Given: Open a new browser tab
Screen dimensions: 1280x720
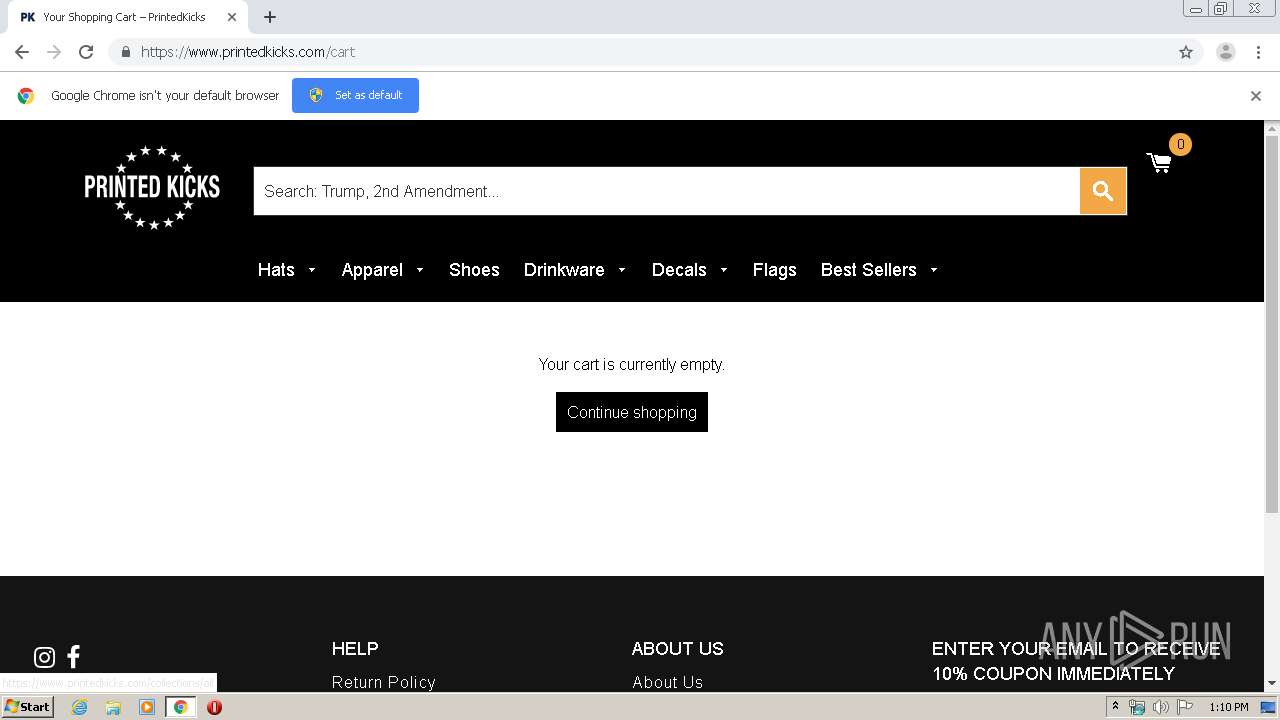Looking at the screenshot, I should pos(270,17).
